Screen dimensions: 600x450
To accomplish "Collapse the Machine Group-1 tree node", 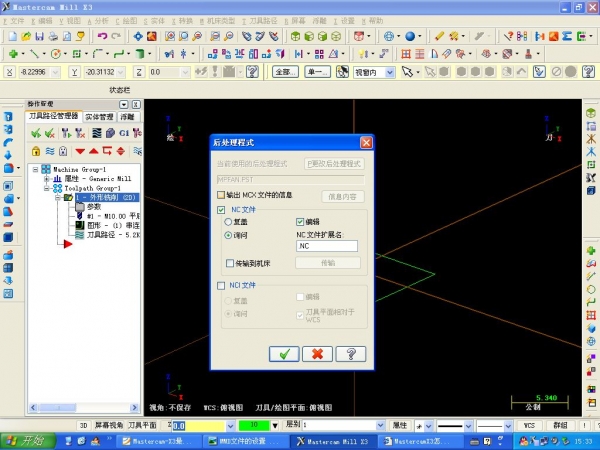I will click(37, 169).
